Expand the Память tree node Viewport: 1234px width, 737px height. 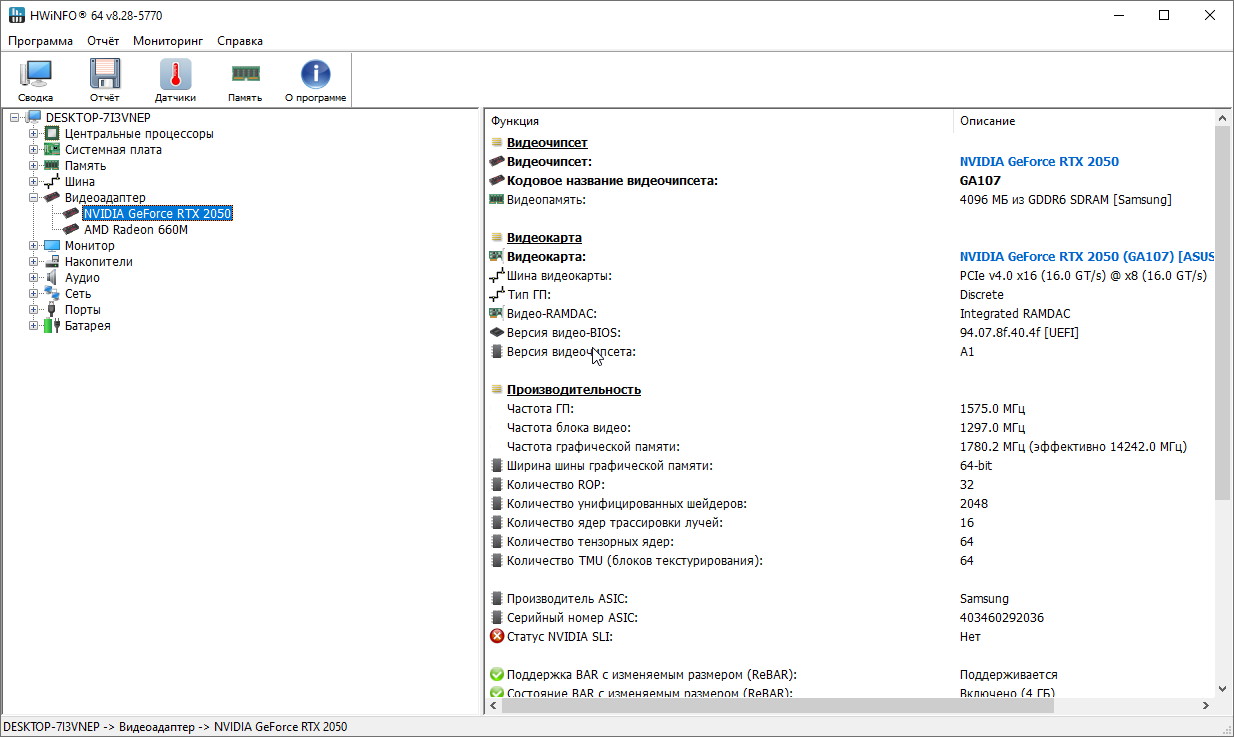click(x=33, y=166)
